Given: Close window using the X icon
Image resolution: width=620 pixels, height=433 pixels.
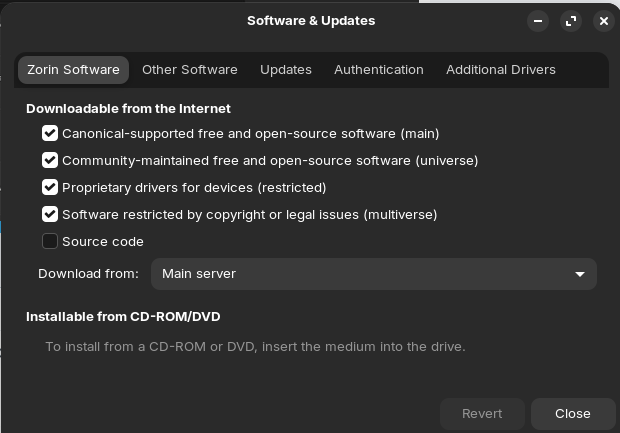Looking at the screenshot, I should tap(603, 21).
